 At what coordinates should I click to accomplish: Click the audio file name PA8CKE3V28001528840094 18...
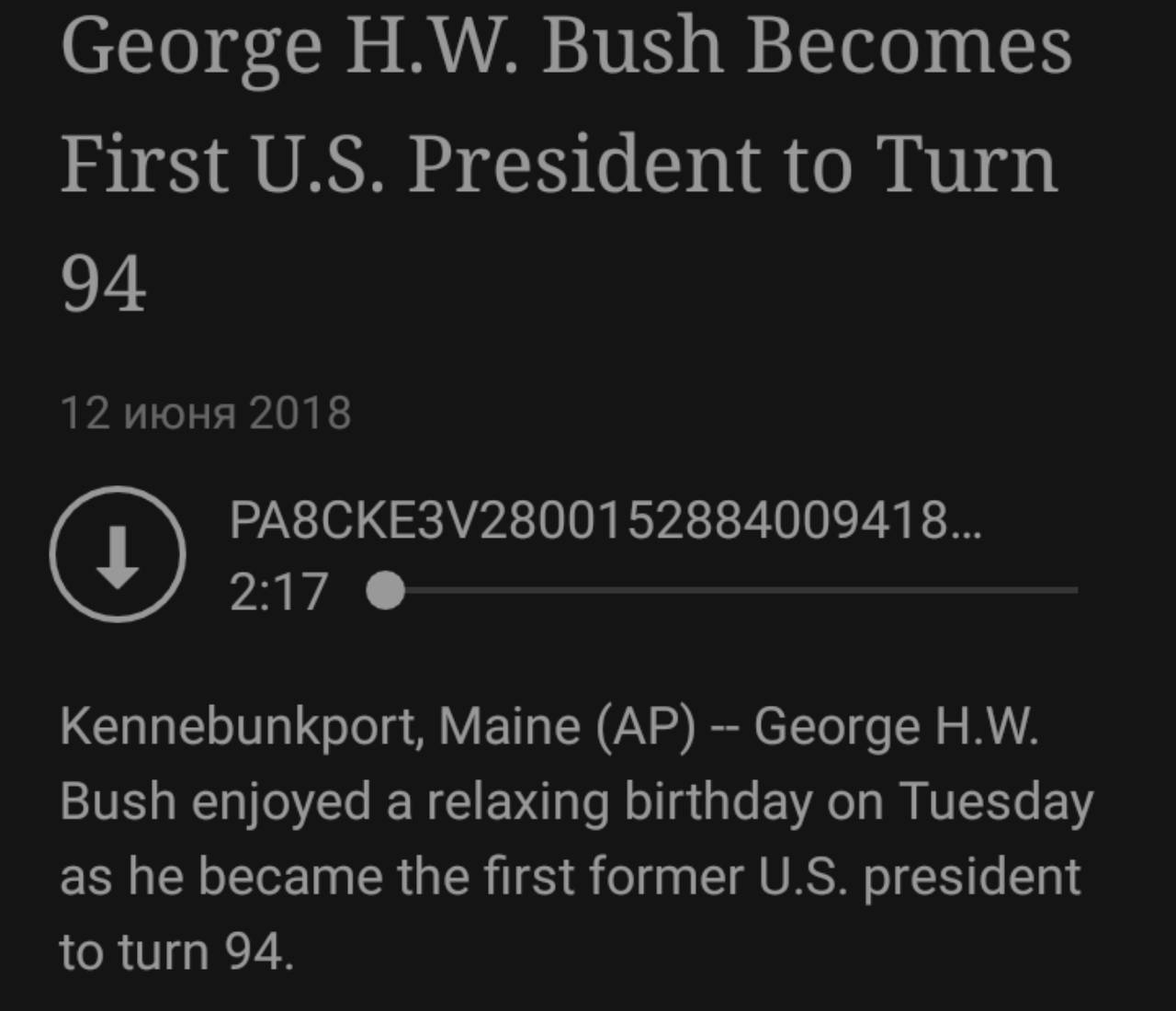coord(605,520)
